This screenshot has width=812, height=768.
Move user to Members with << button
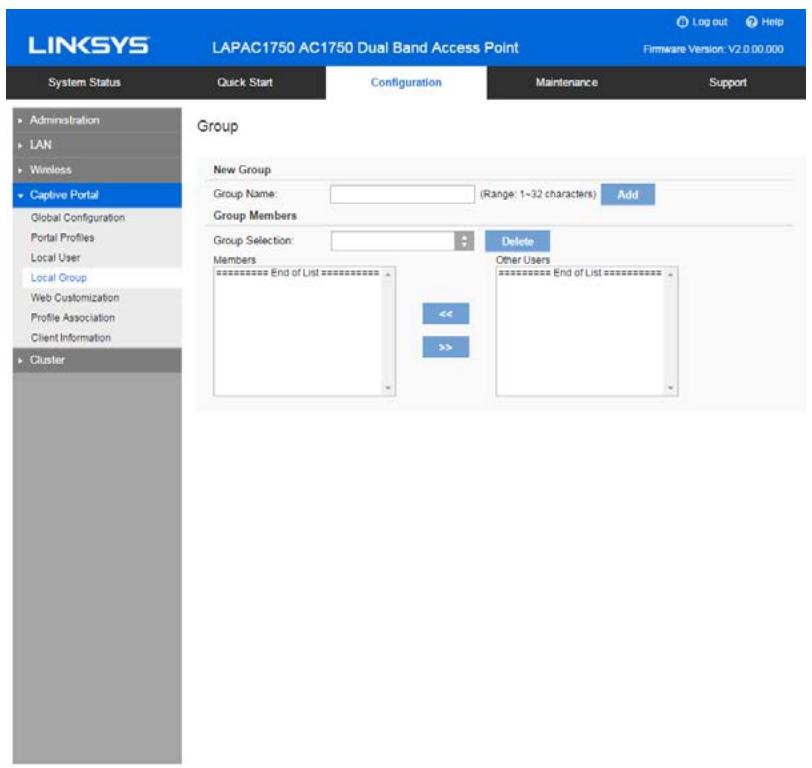coord(445,314)
